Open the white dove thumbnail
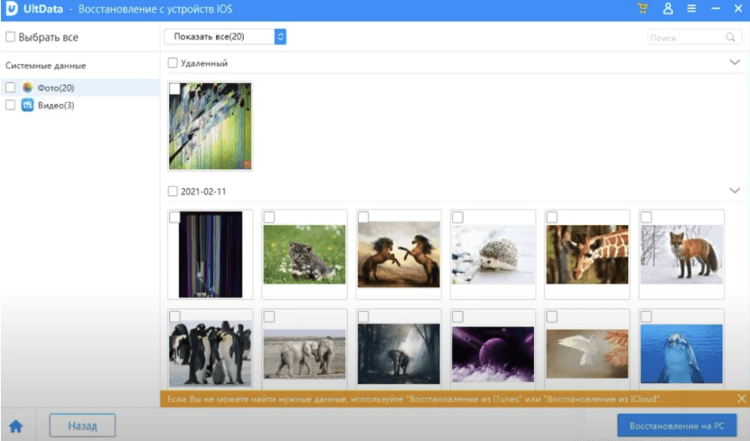750x441 pixels. (x=587, y=354)
